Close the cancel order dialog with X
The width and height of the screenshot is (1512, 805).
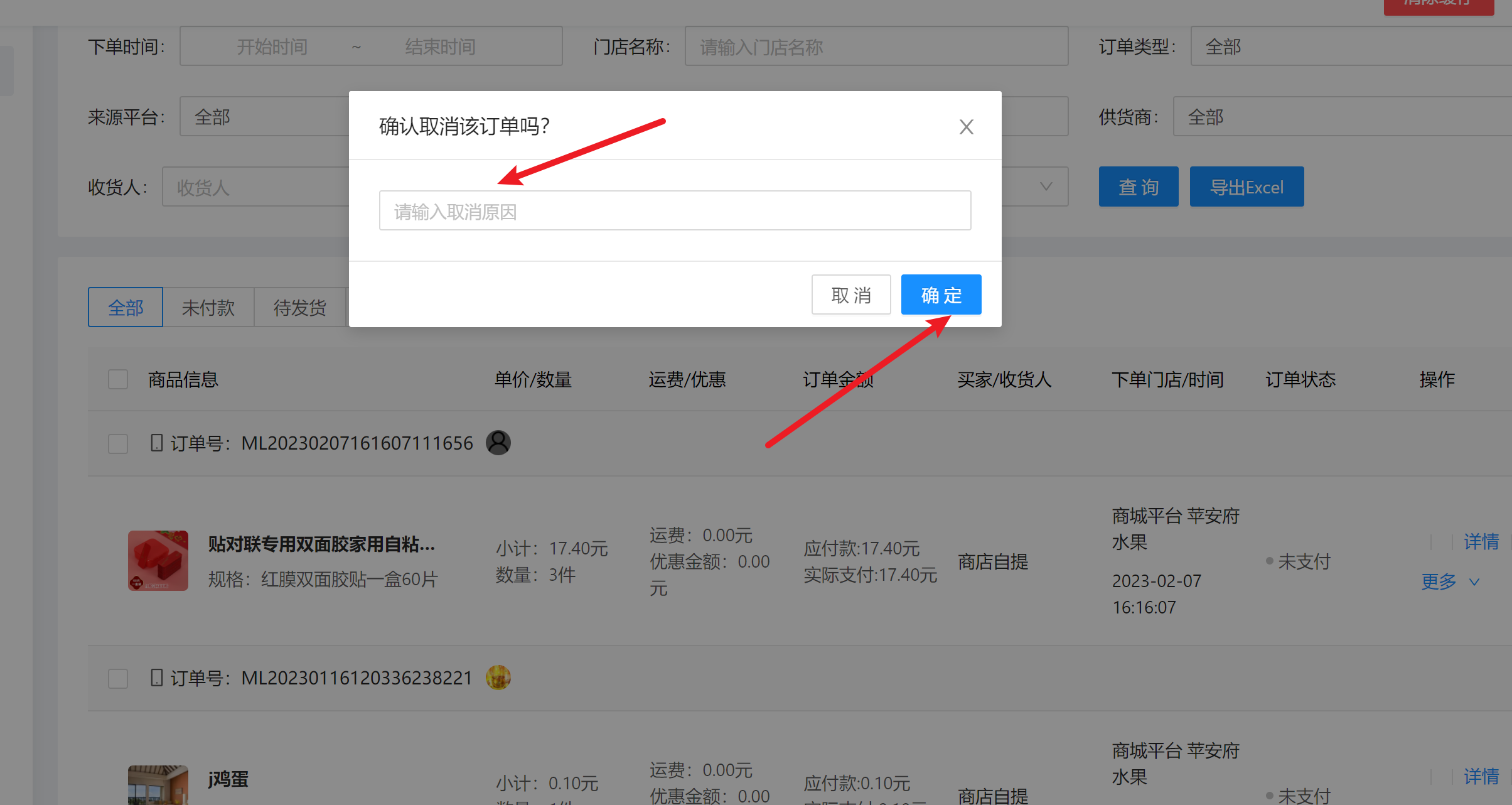(966, 127)
